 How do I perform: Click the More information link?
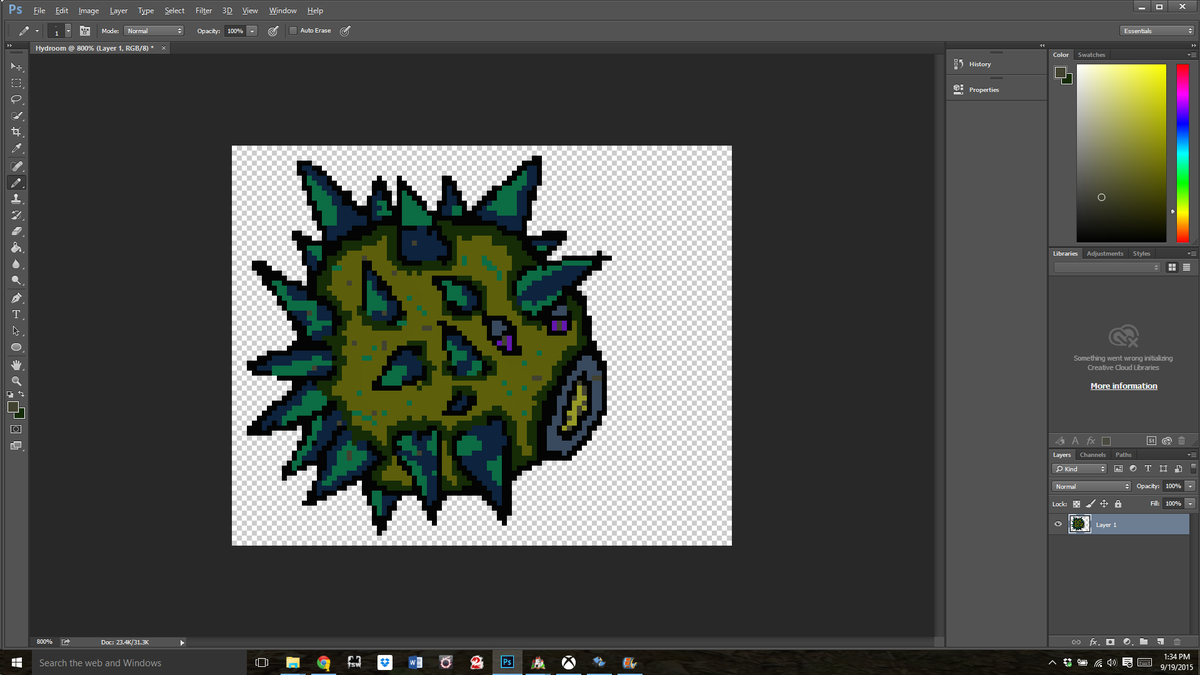[1124, 386]
